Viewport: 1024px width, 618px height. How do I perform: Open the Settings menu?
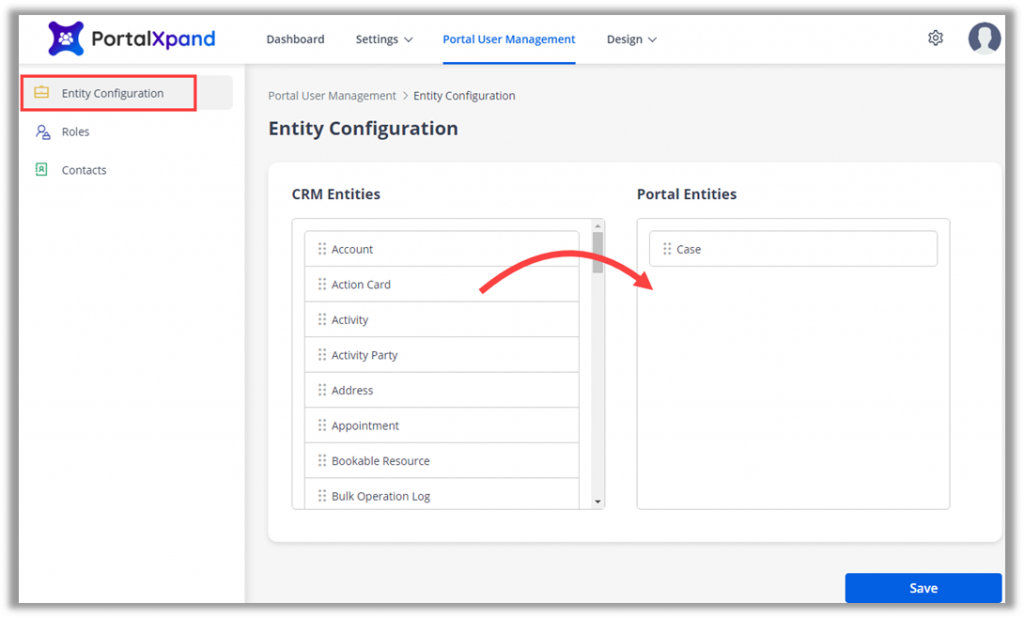pyautogui.click(x=384, y=39)
